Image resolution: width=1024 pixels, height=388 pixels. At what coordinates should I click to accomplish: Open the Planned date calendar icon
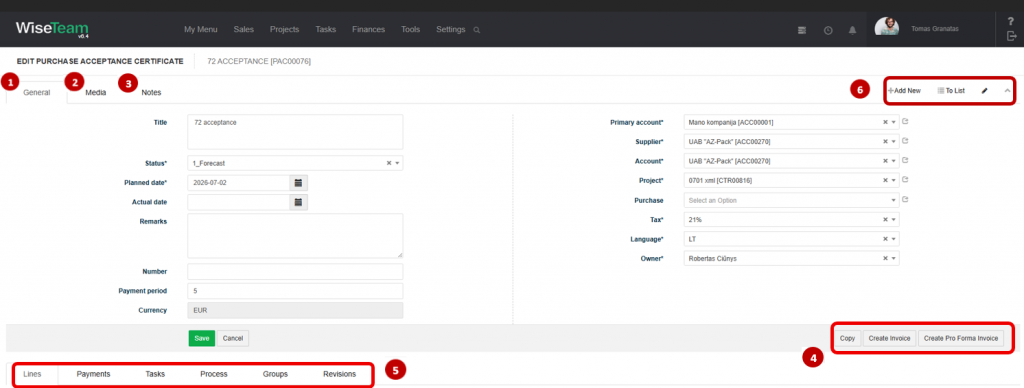tap(298, 183)
